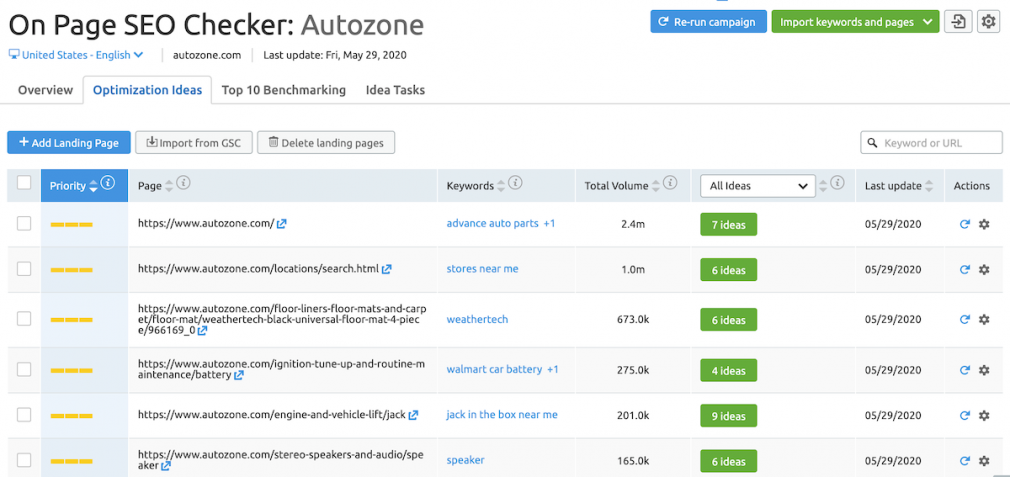This screenshot has width=1010, height=477.
Task: Open United States - English location dropdown
Action: pos(76,55)
